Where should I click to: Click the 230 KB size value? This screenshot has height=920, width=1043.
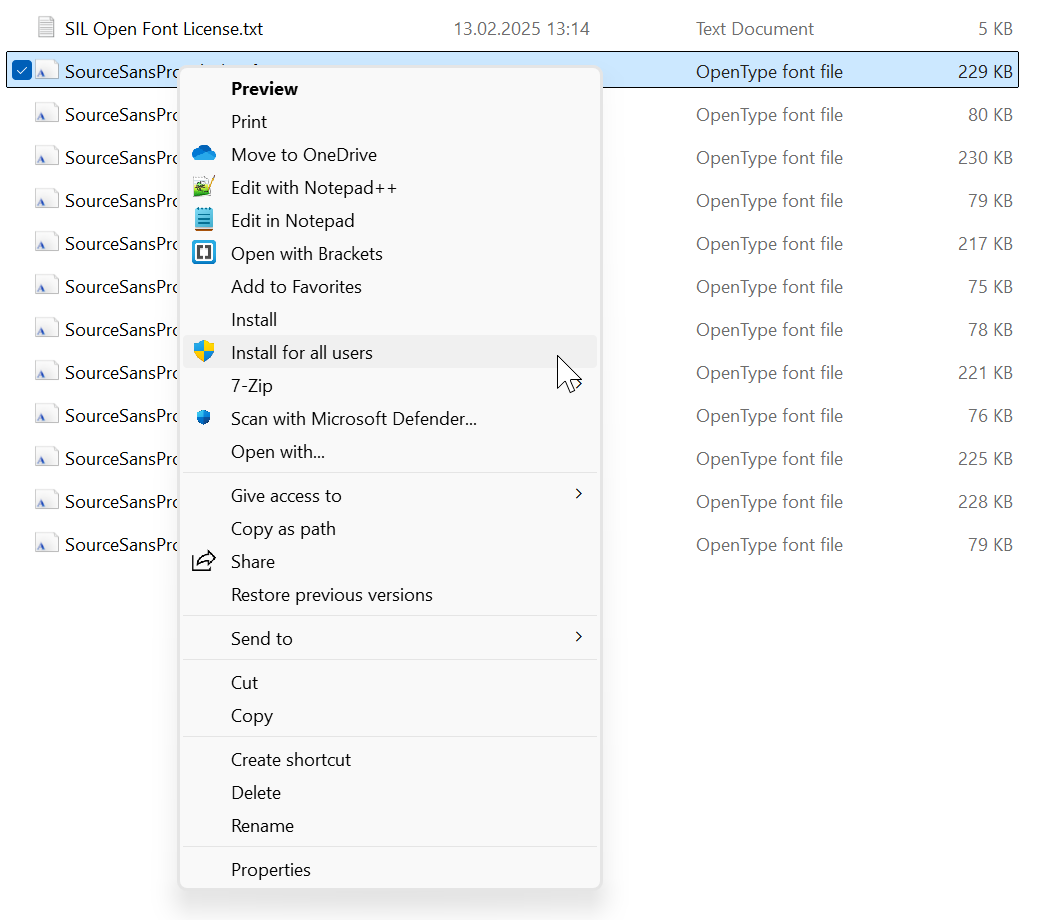tap(985, 158)
